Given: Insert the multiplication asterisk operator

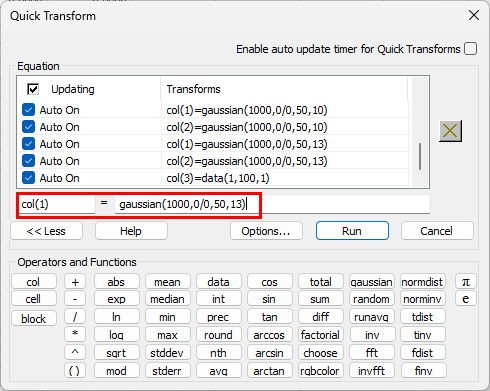Looking at the screenshot, I should click(75, 334).
